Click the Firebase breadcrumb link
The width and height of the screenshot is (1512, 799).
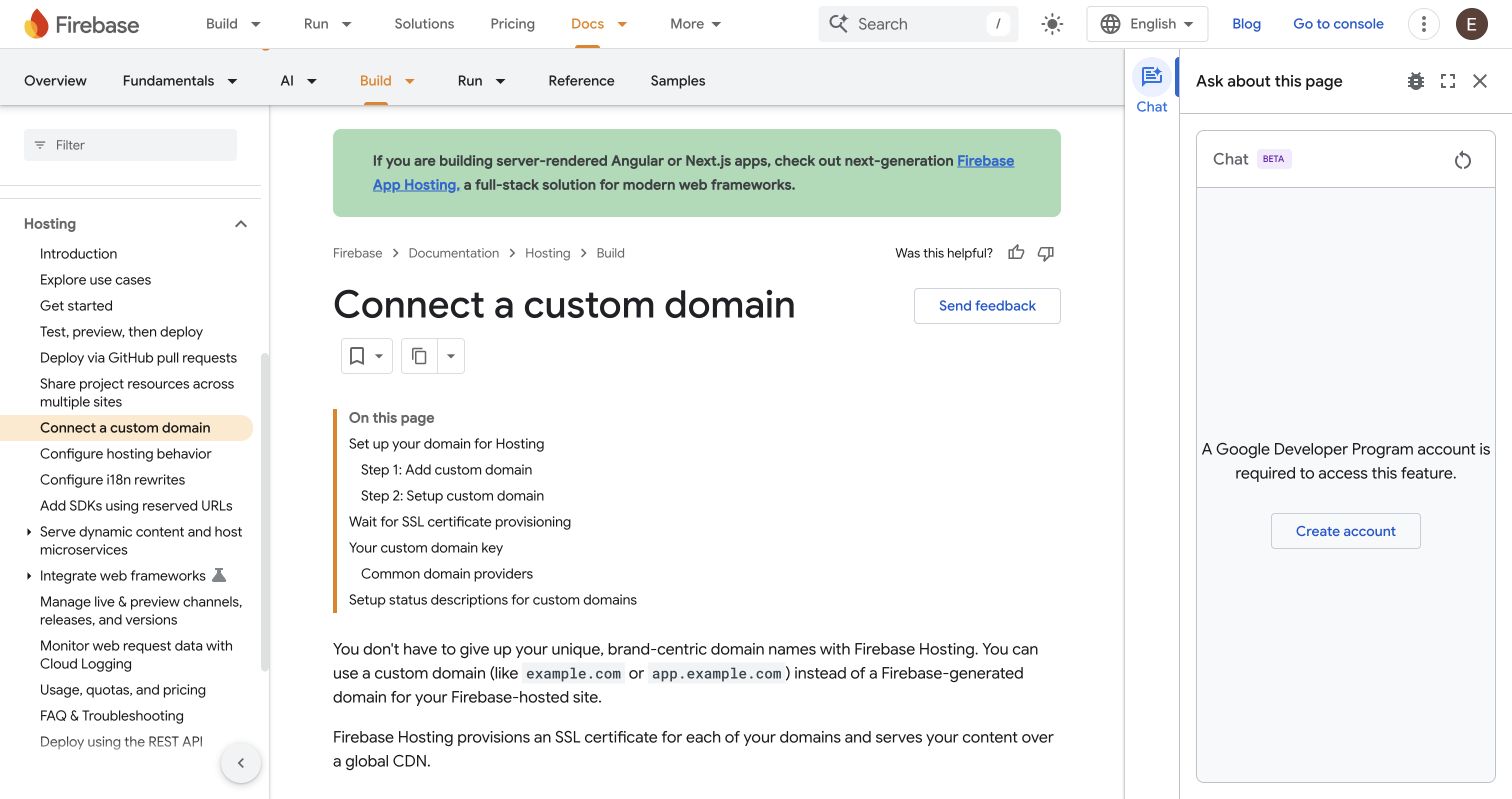357,253
